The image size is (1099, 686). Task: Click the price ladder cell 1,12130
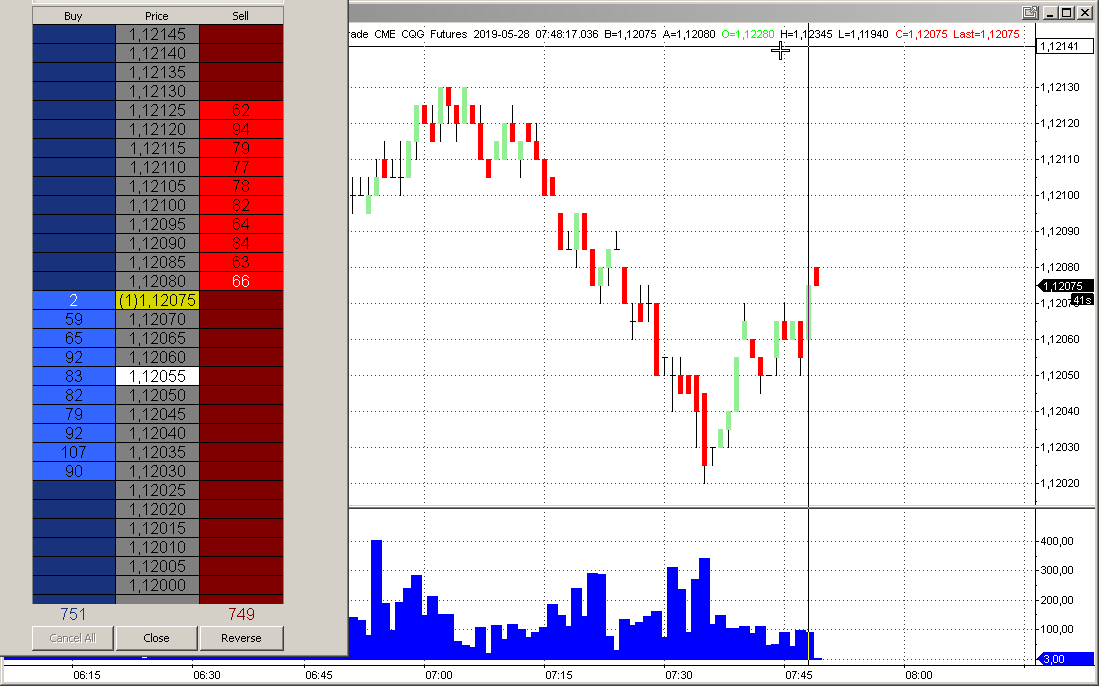(157, 91)
